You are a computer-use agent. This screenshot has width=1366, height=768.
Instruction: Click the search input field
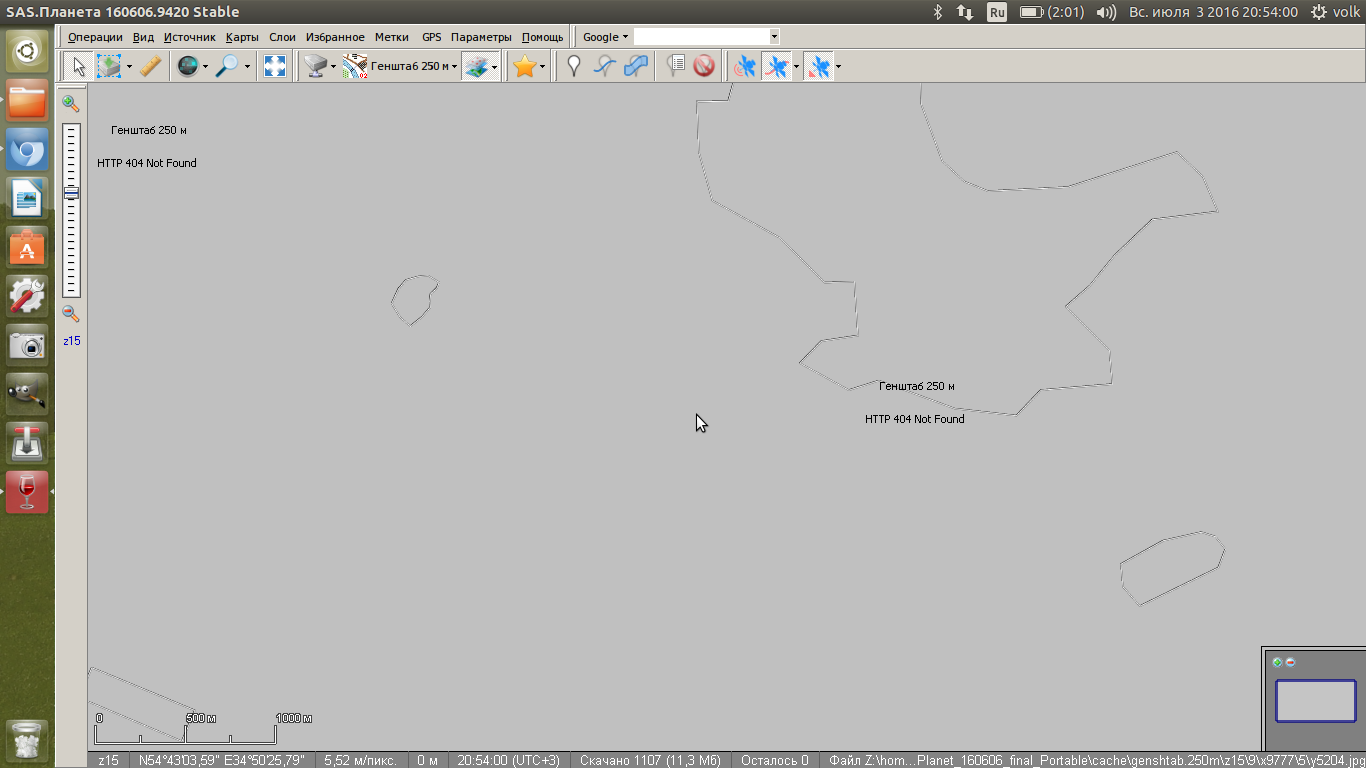[x=700, y=37]
